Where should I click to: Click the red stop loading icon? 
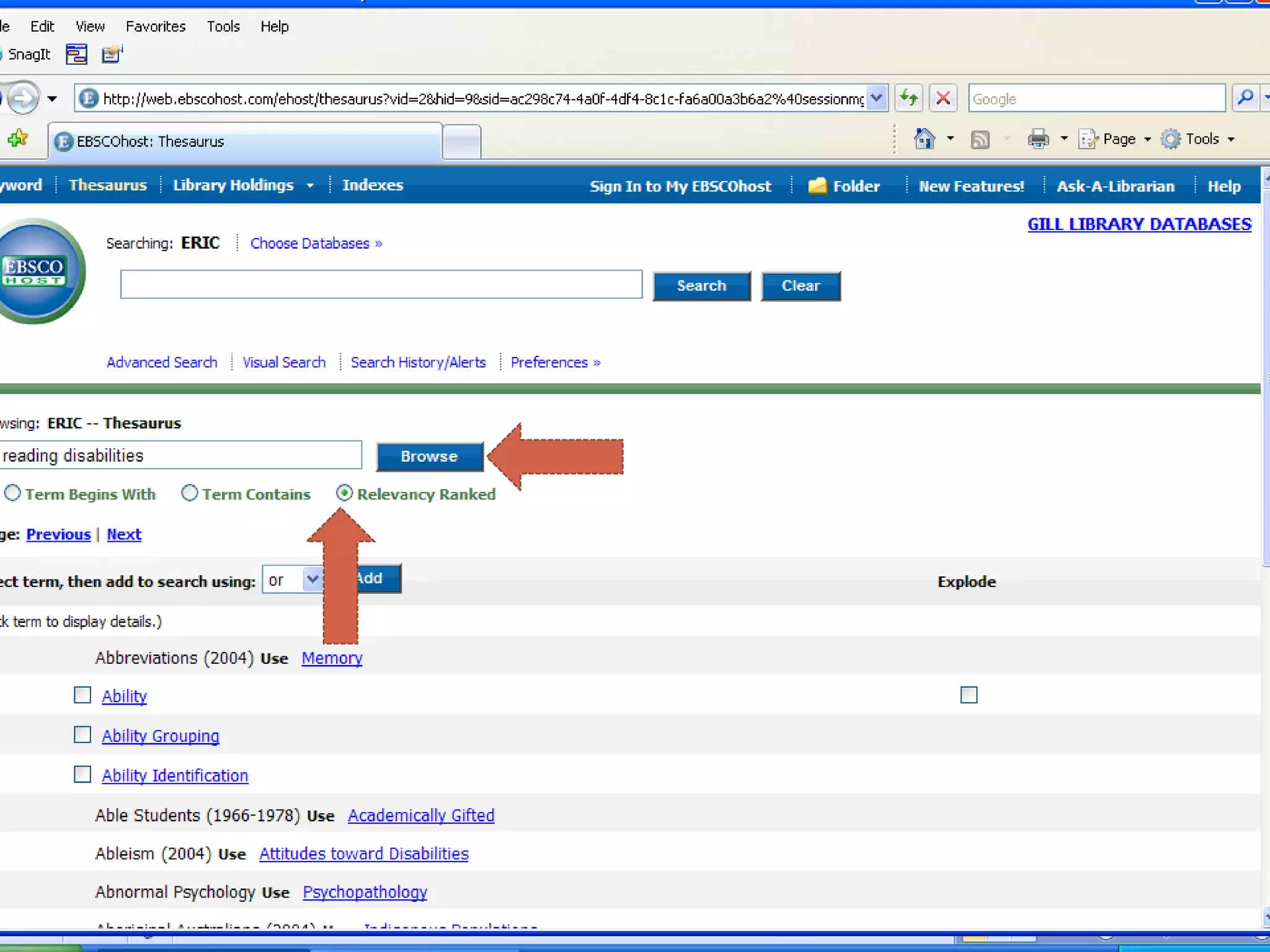(x=943, y=99)
